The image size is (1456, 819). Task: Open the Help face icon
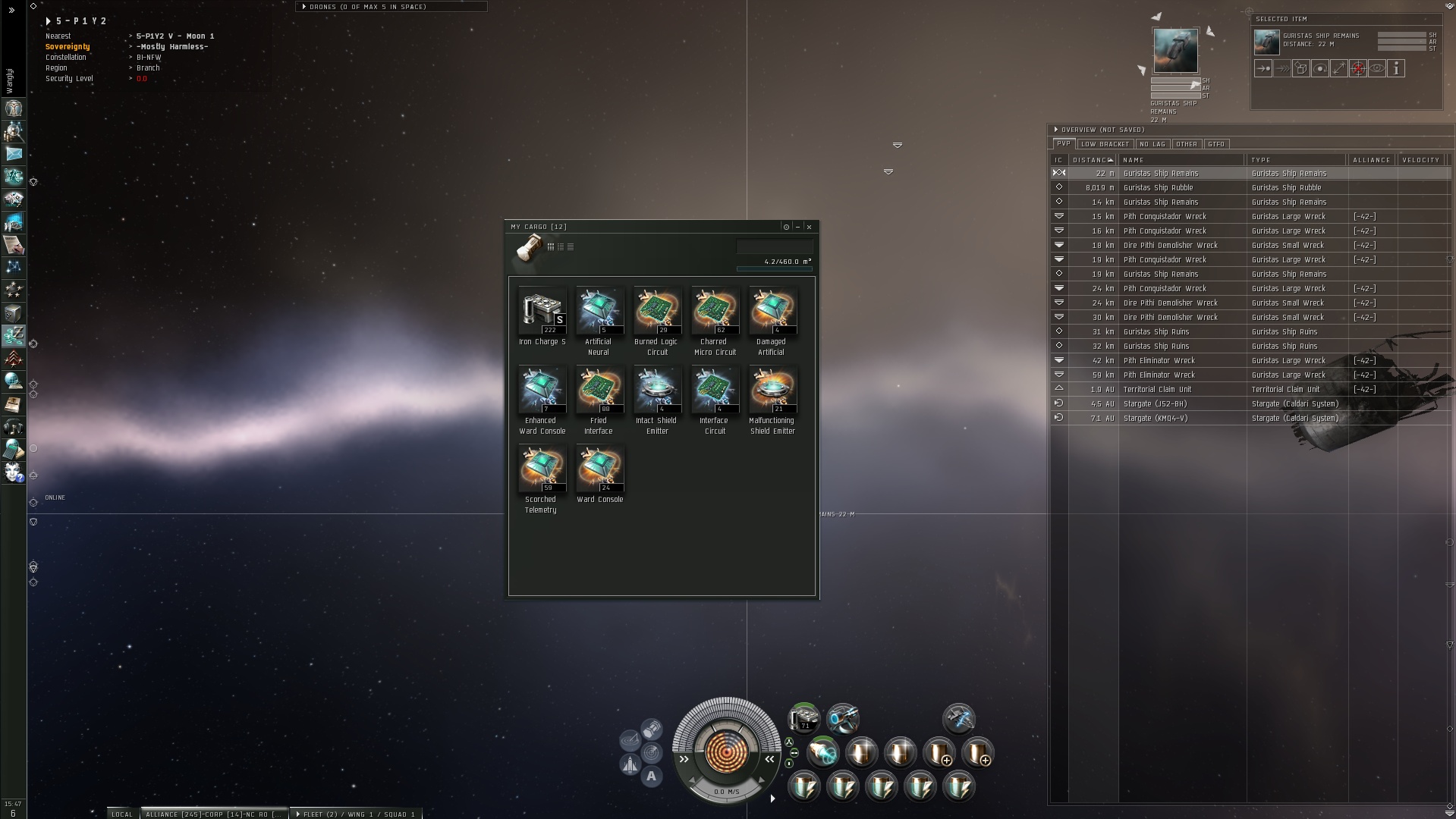point(14,472)
